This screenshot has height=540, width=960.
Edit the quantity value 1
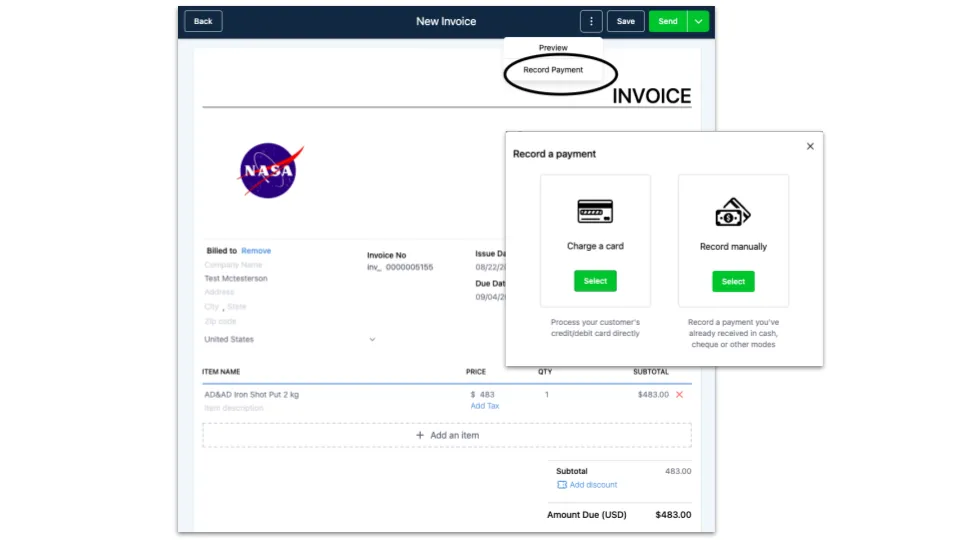pyautogui.click(x=547, y=395)
